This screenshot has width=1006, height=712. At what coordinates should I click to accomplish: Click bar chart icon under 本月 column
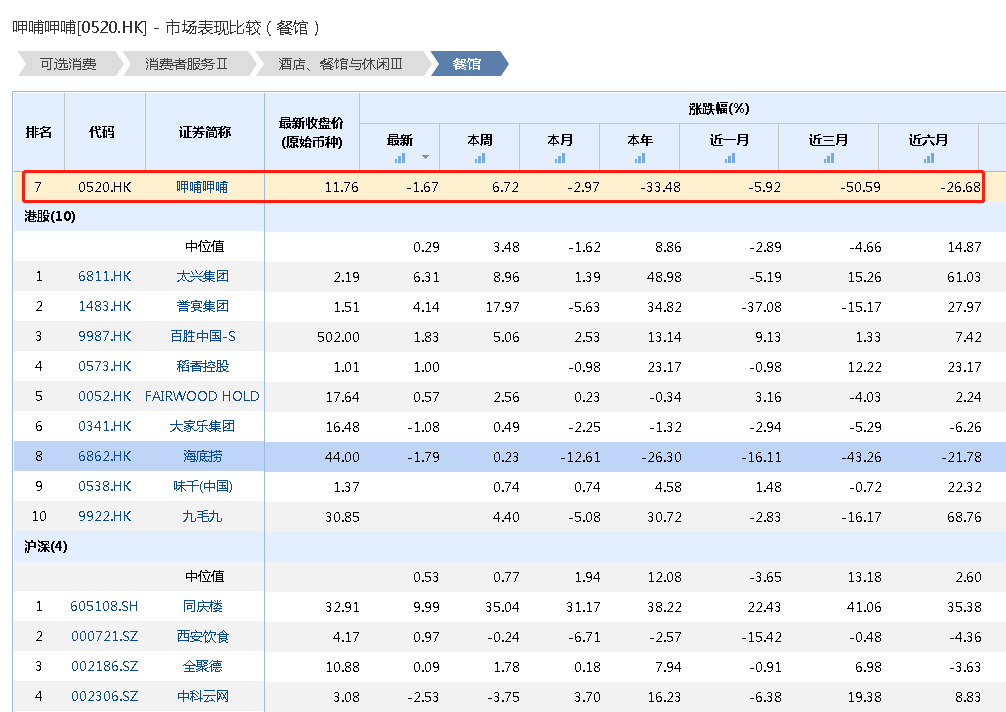click(x=560, y=158)
